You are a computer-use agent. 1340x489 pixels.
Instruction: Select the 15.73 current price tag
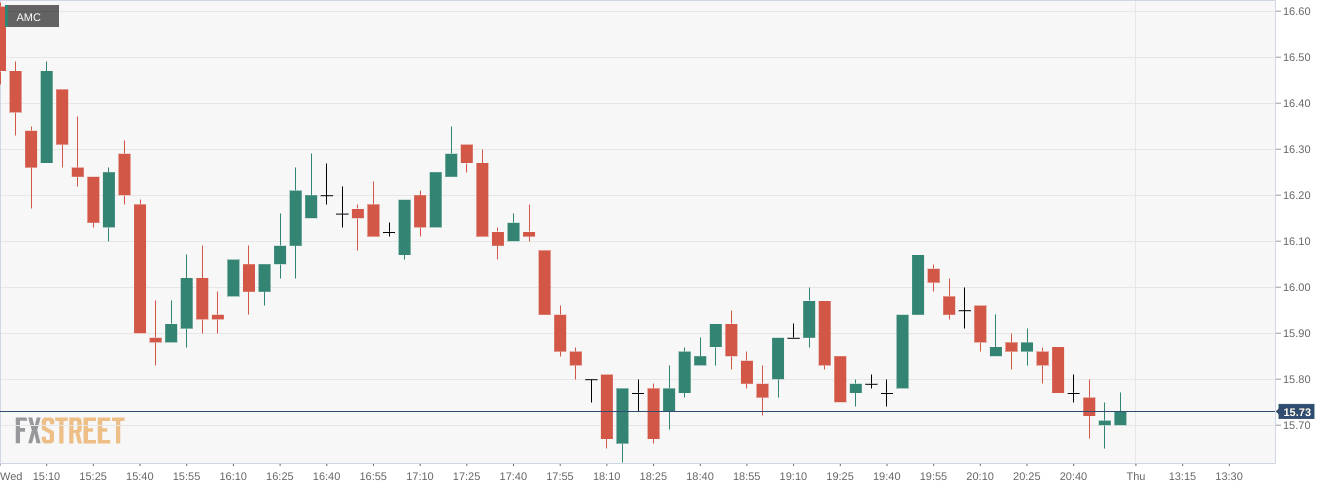pos(1297,412)
